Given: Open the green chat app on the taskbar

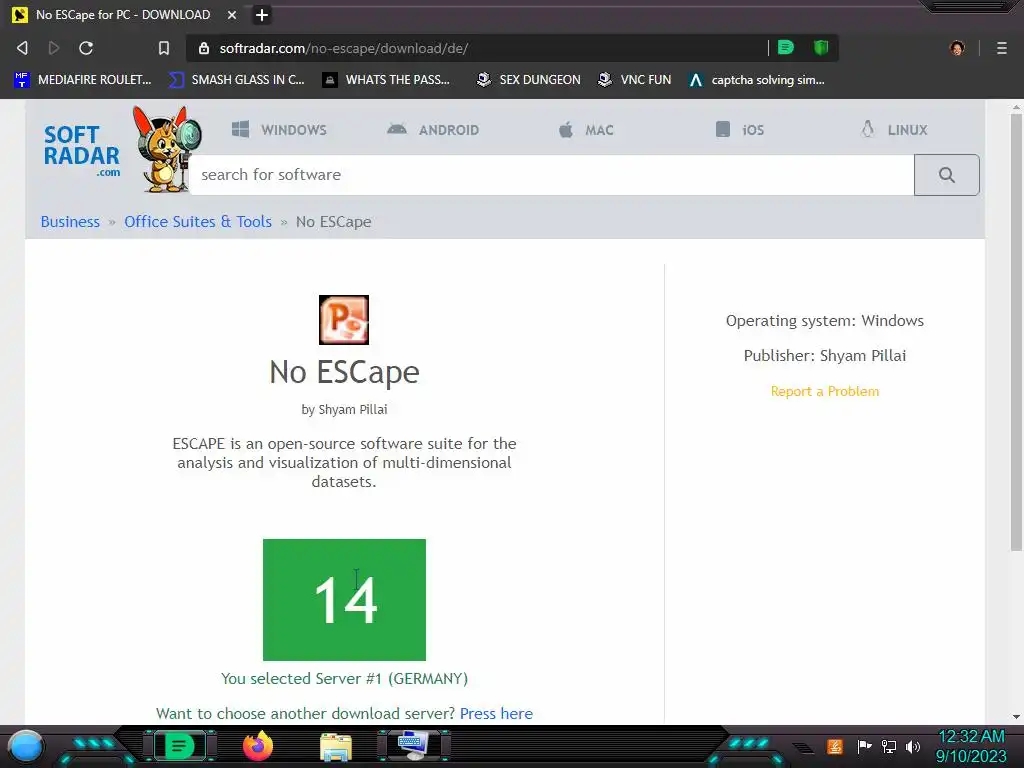Looking at the screenshot, I should 179,745.
